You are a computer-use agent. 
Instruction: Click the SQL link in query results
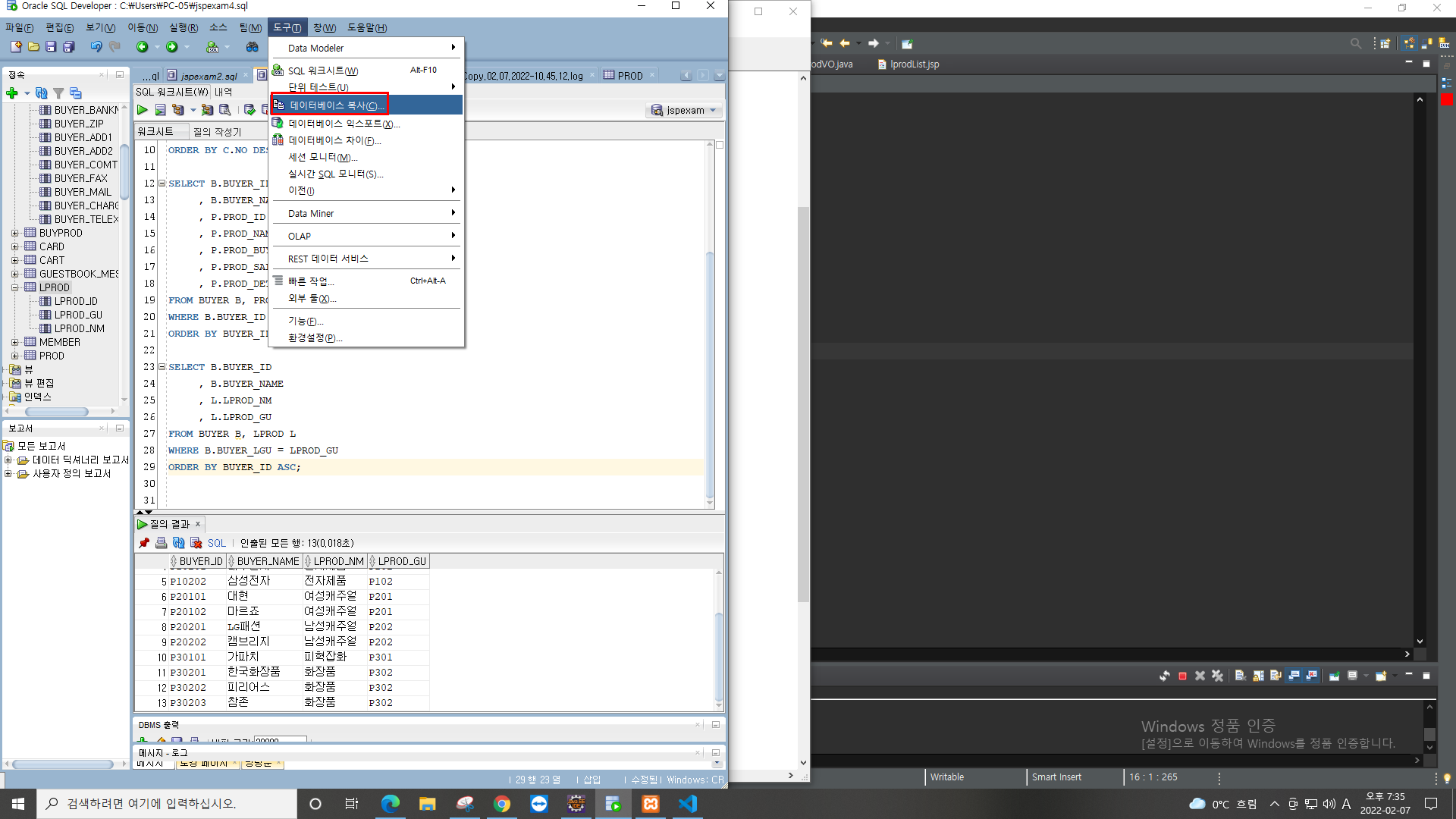(216, 543)
